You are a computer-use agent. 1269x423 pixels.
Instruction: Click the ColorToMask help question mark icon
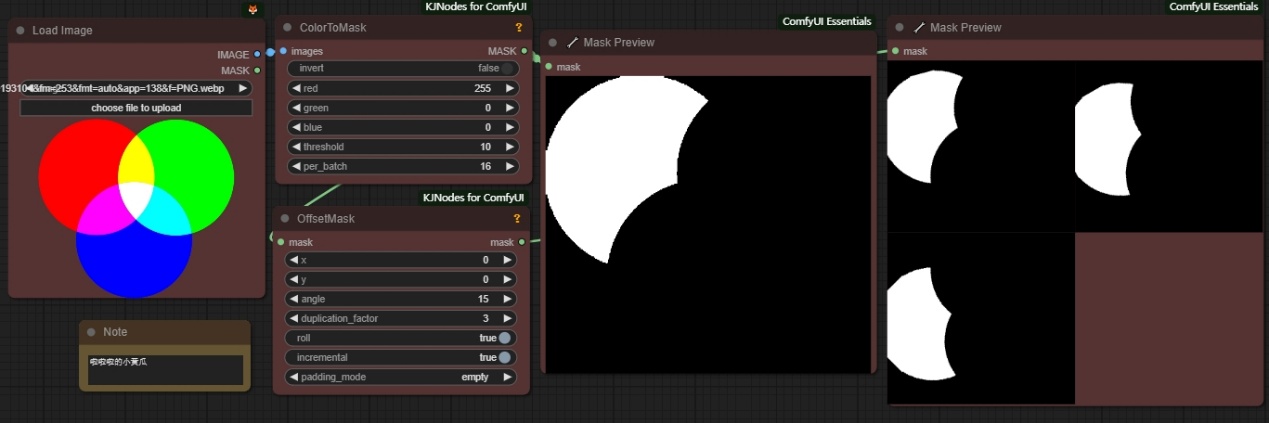(x=518, y=28)
